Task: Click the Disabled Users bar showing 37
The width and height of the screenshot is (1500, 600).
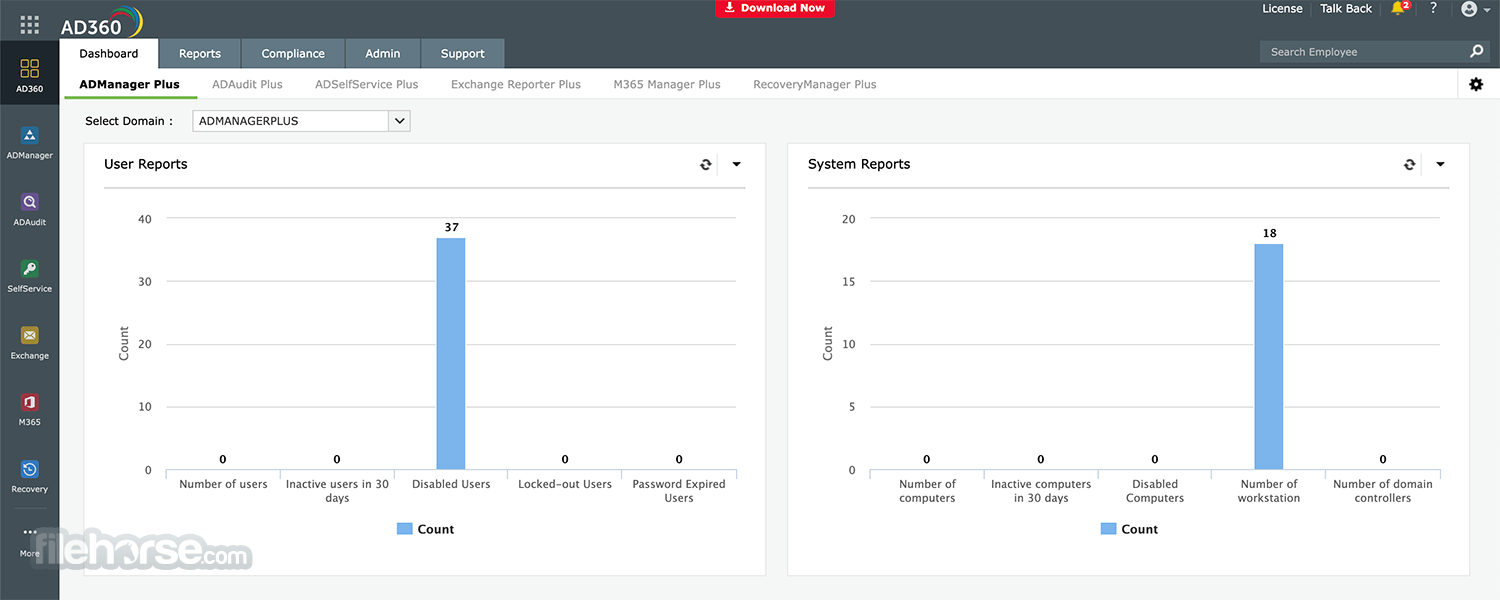Action: tap(451, 354)
